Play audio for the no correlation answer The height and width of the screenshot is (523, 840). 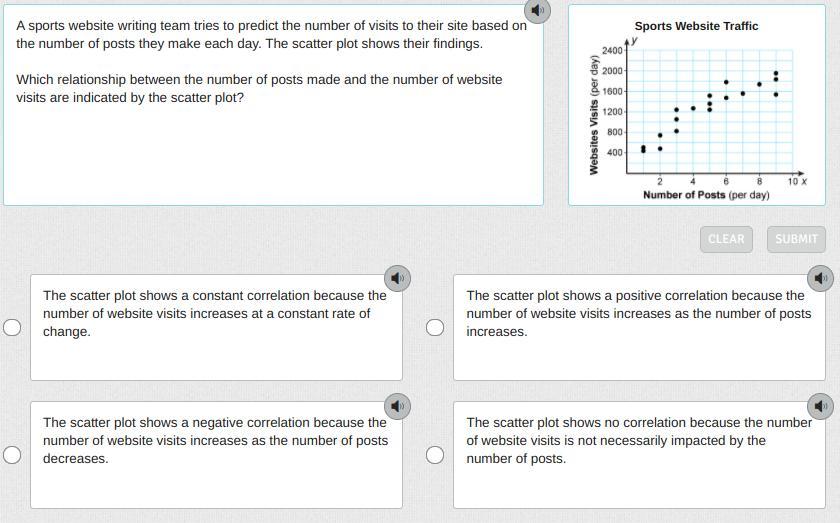pos(820,405)
